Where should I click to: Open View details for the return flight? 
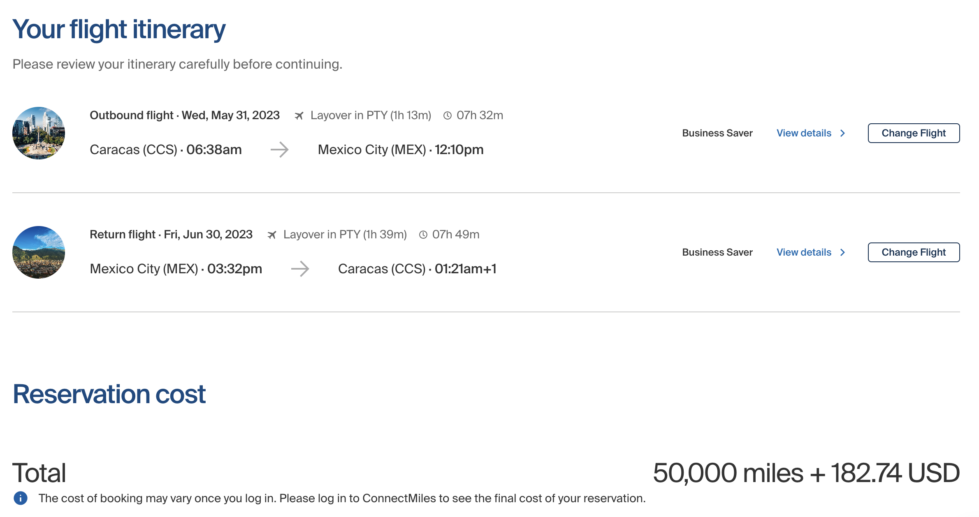tap(803, 252)
